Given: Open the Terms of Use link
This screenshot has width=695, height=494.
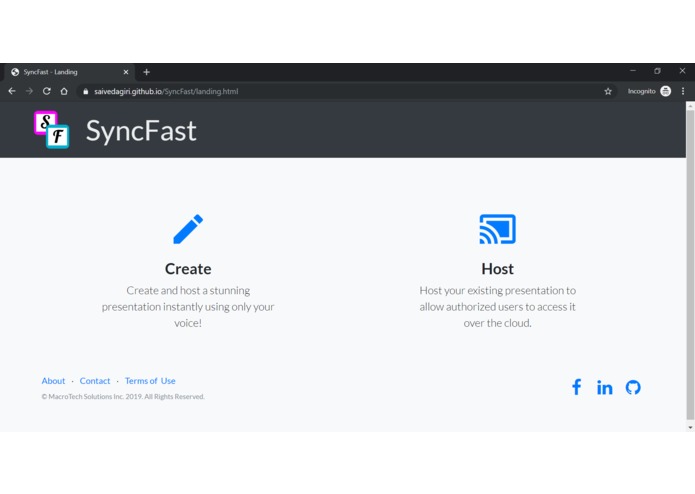Looking at the screenshot, I should (150, 381).
